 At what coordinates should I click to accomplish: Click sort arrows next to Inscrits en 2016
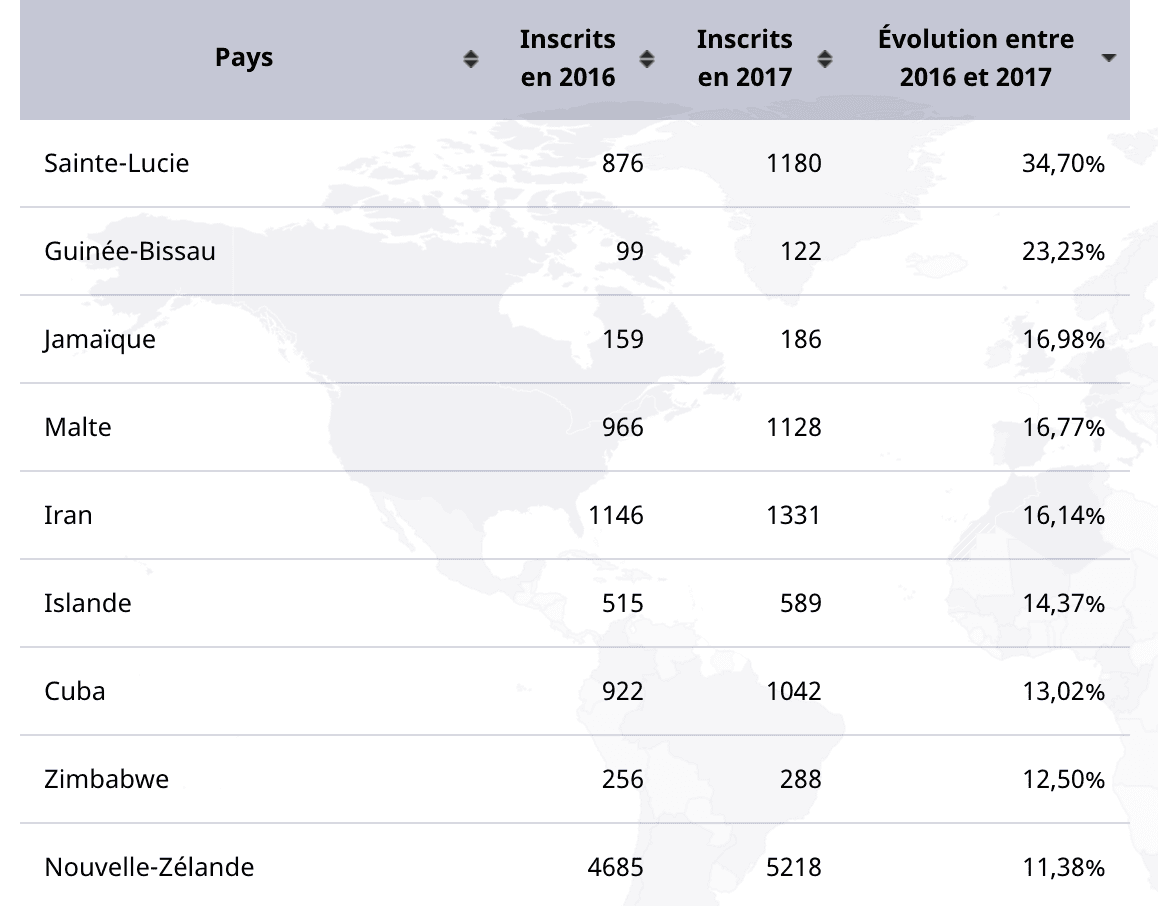tap(647, 59)
